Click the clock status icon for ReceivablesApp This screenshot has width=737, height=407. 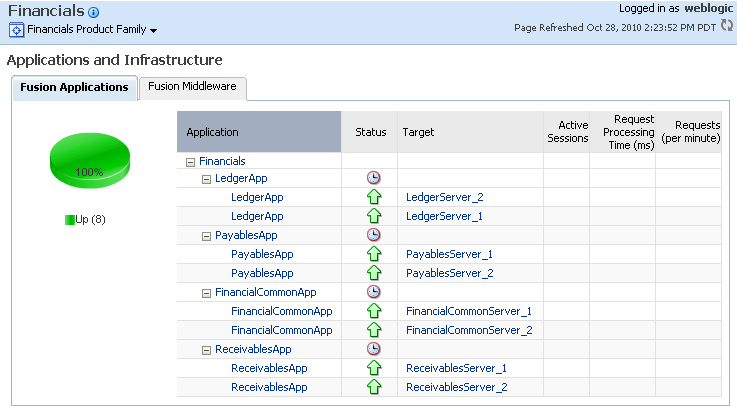pos(374,349)
